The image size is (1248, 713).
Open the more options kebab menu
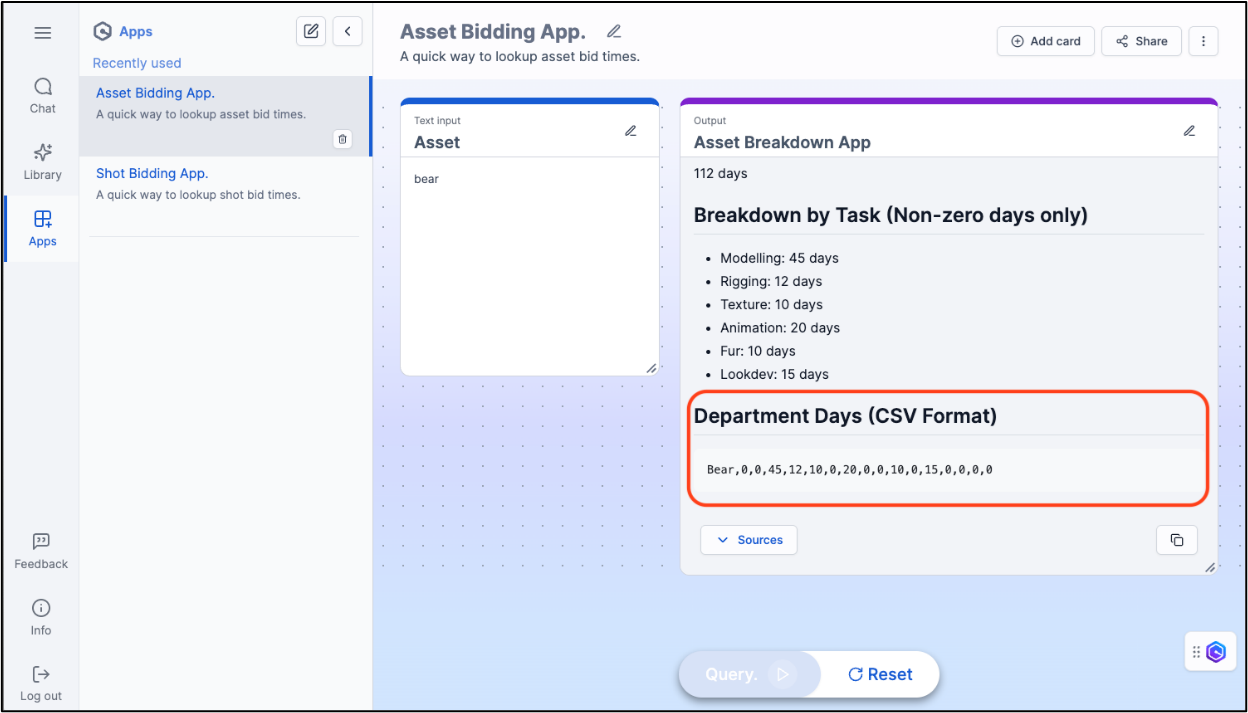[1203, 41]
